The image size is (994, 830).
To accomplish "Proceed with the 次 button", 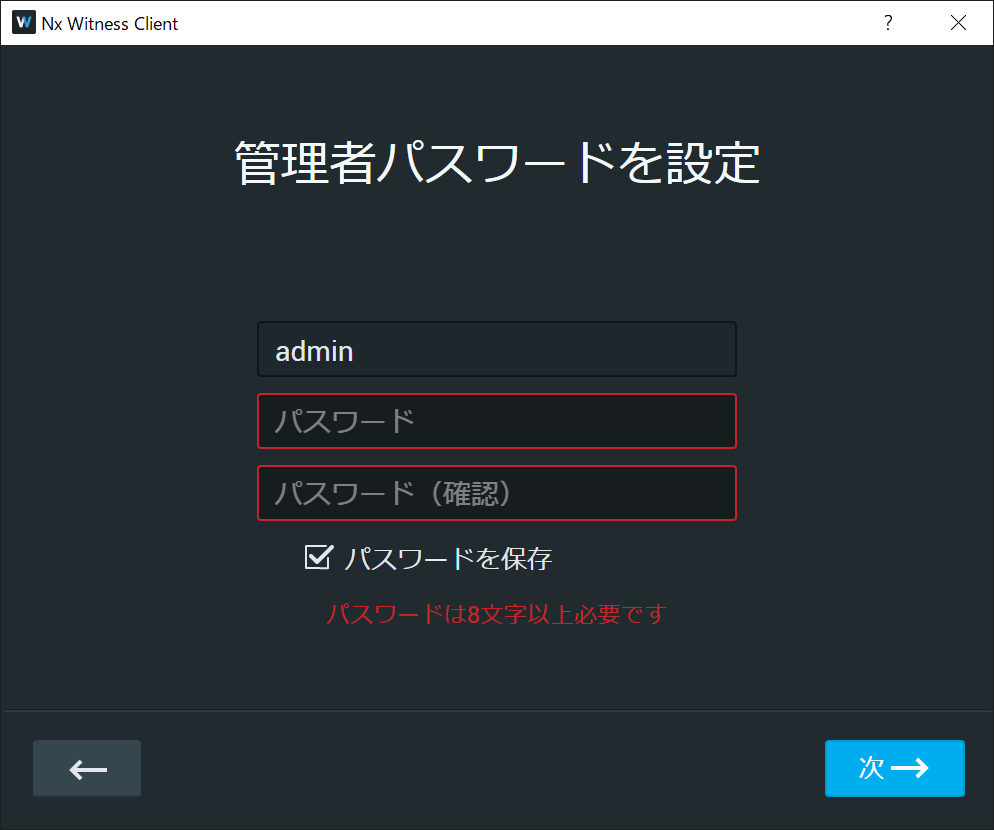I will coord(894,768).
